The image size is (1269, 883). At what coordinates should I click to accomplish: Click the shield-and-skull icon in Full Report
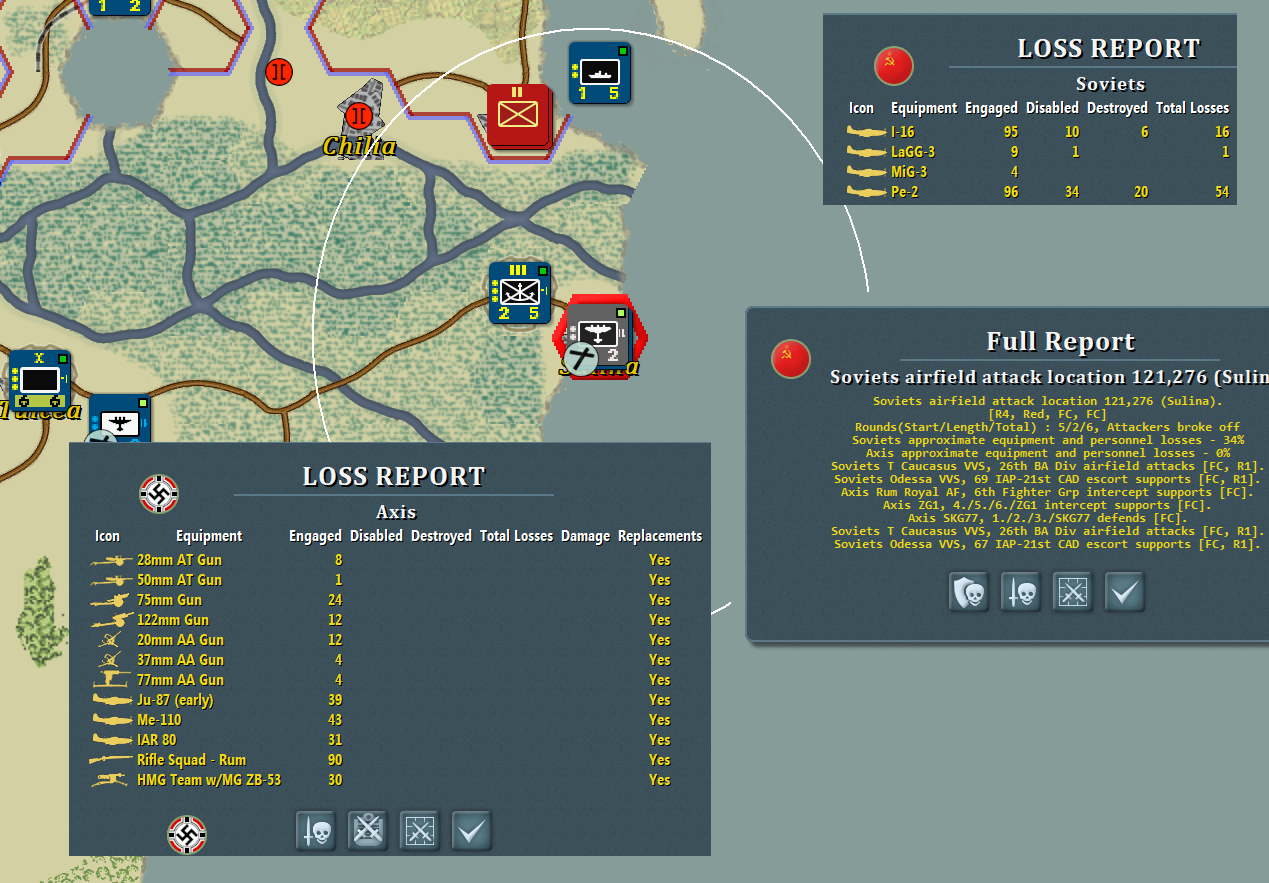point(968,592)
